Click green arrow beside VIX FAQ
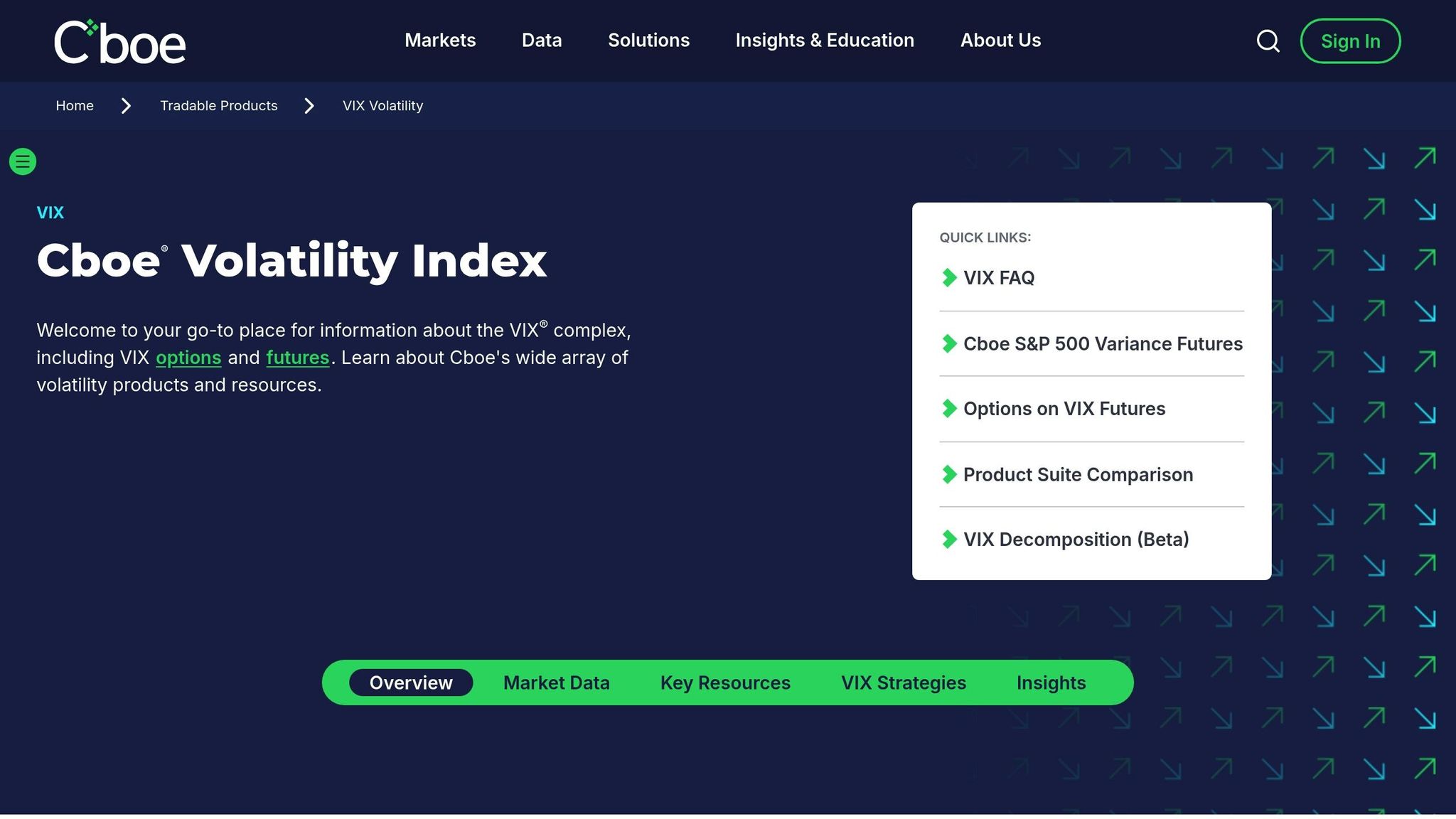Screen dimensions: 1456x819 click(x=949, y=278)
